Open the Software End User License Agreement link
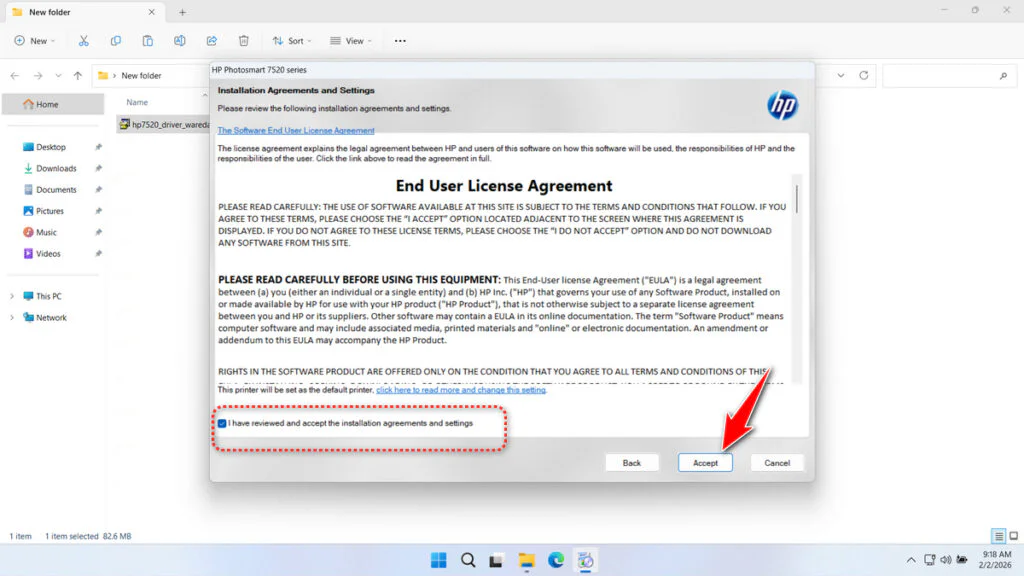The height and width of the screenshot is (576, 1024). point(295,130)
